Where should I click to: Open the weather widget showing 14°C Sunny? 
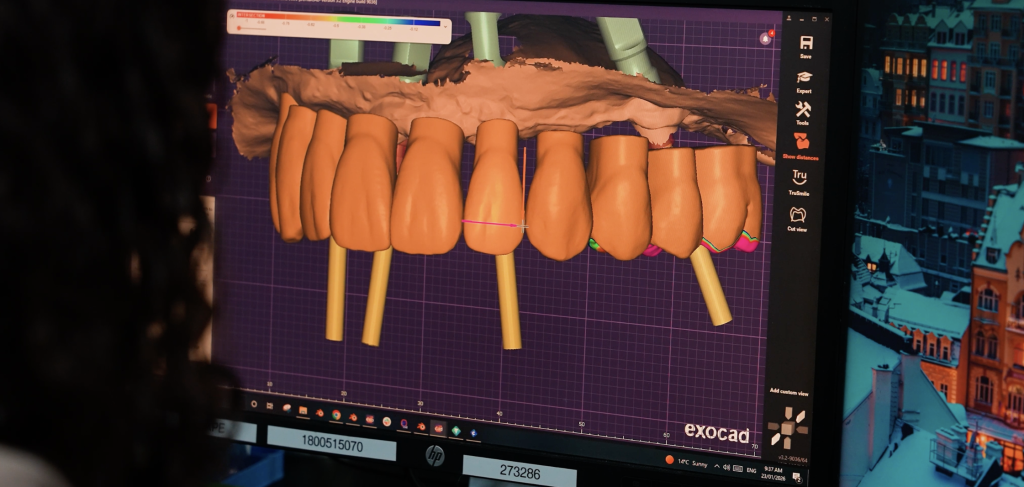coord(686,462)
